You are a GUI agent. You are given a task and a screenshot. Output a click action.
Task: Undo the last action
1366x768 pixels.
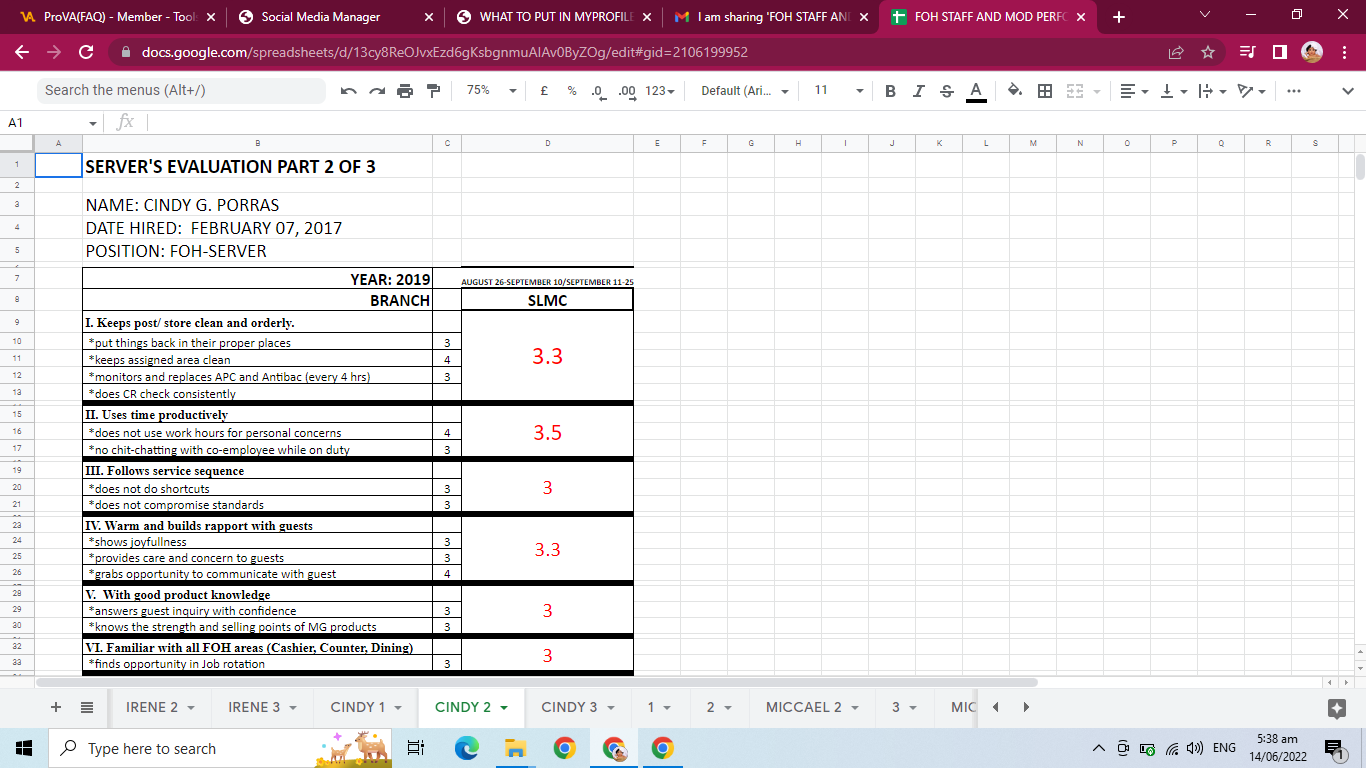click(349, 90)
